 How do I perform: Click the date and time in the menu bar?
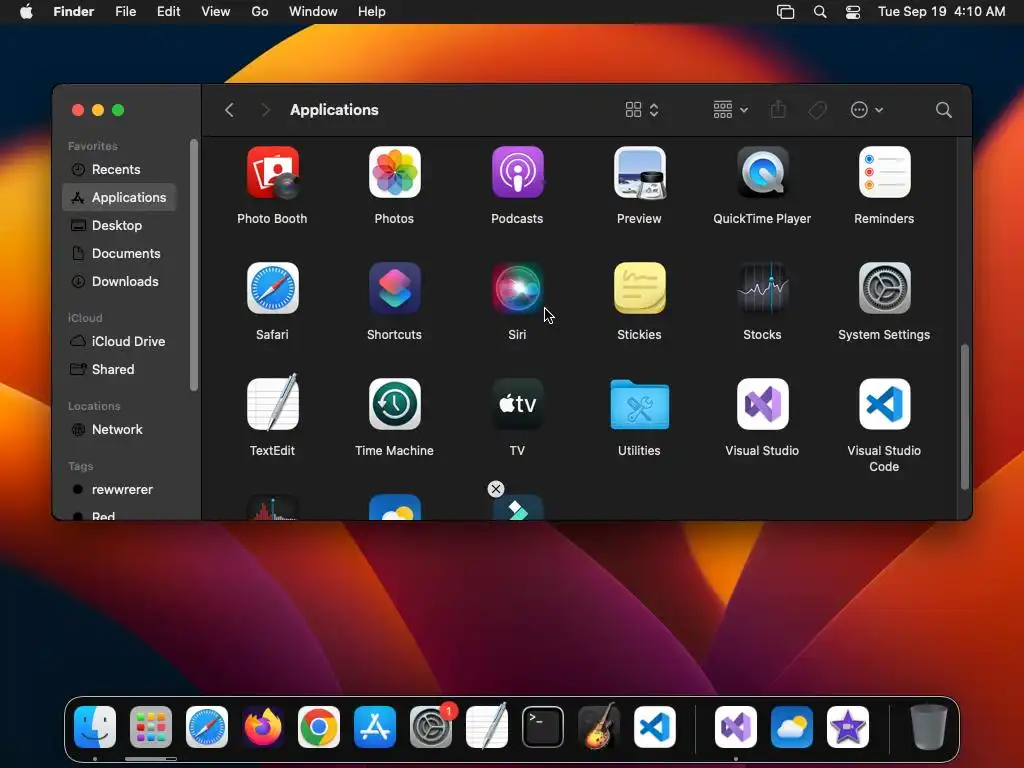point(941,12)
